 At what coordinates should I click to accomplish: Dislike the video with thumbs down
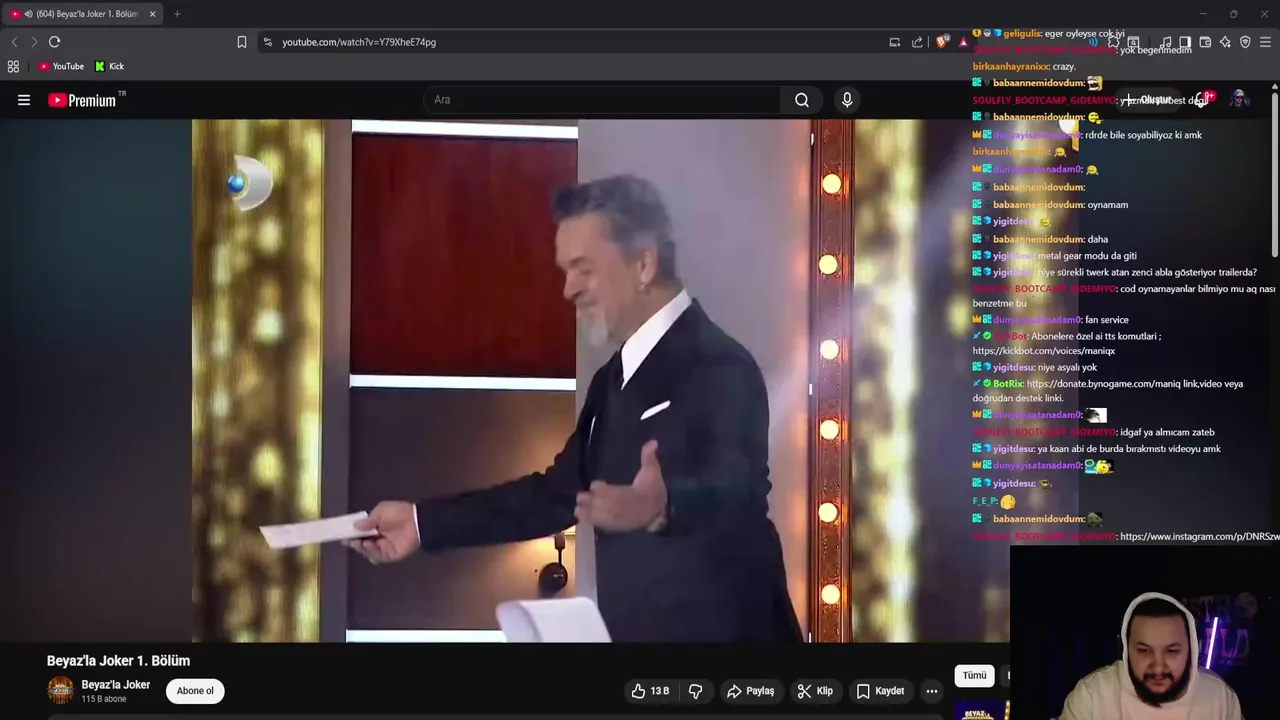pos(695,691)
